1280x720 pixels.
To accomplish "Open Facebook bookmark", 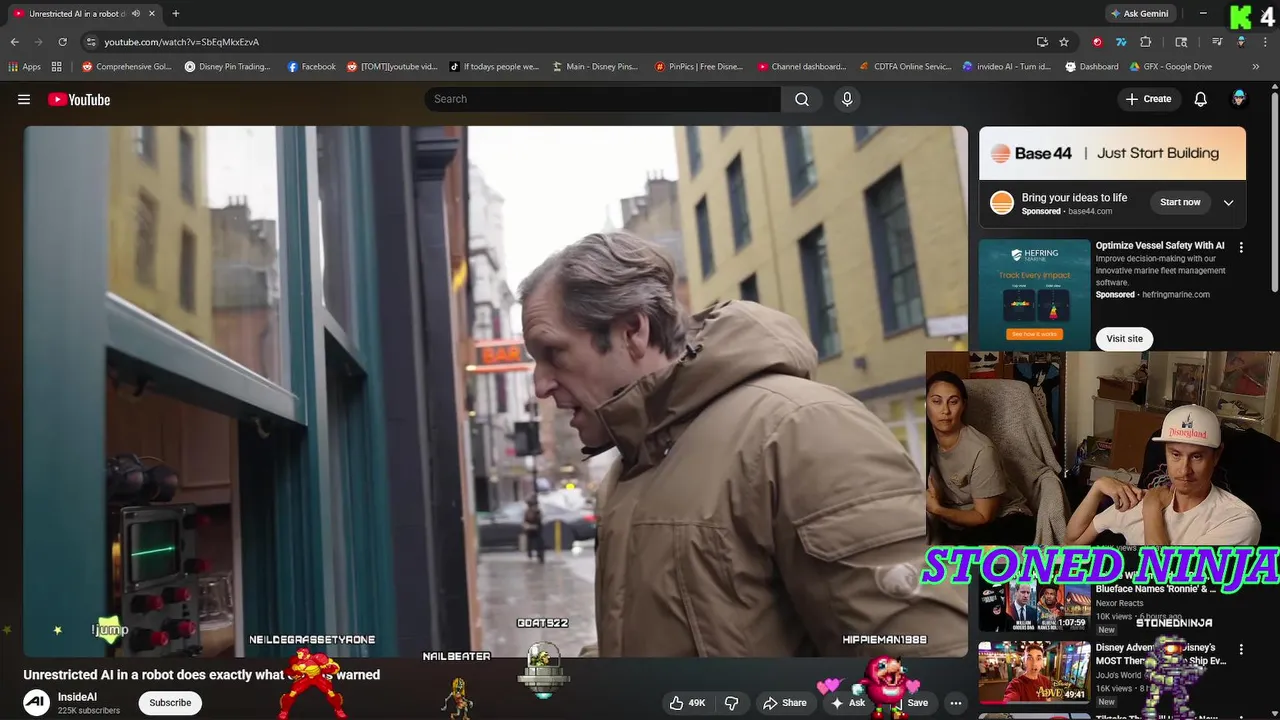I will [312, 67].
